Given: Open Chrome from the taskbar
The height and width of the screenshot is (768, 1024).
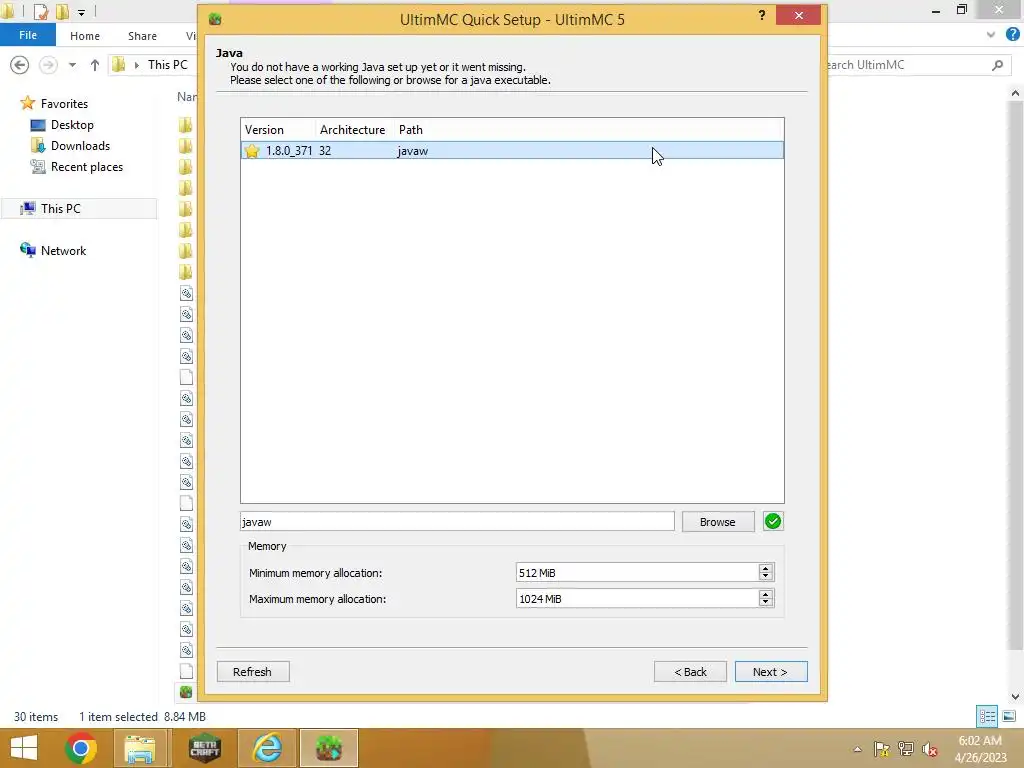Looking at the screenshot, I should [x=80, y=748].
